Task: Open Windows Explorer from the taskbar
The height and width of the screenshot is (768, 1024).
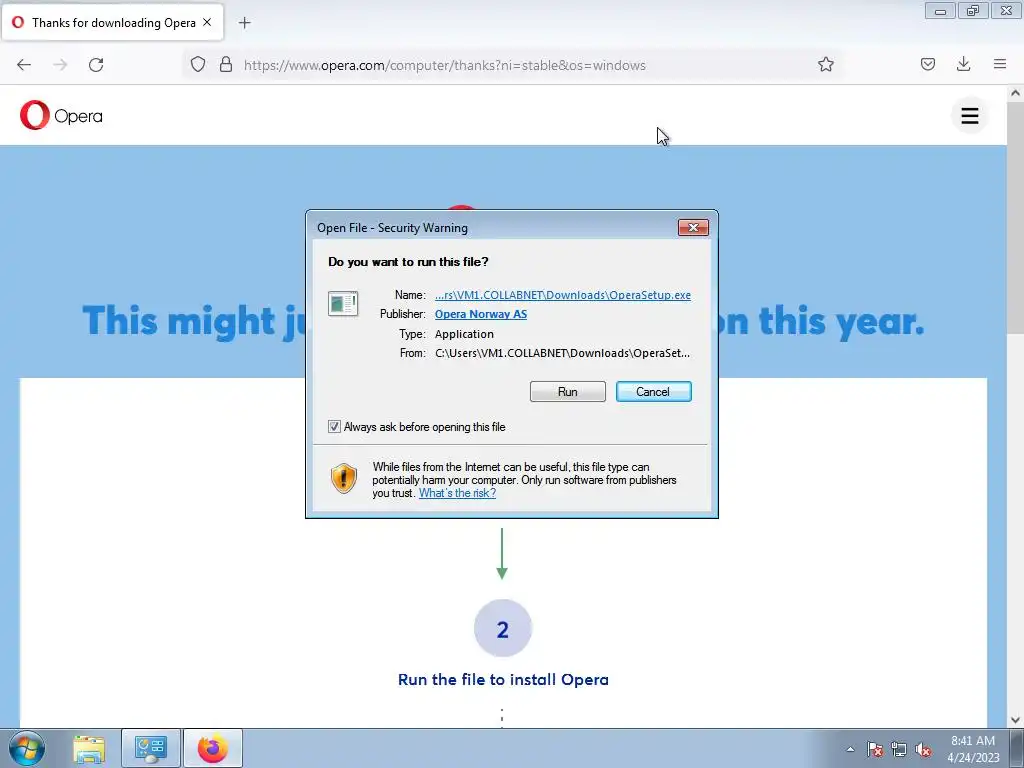Action: [89, 749]
